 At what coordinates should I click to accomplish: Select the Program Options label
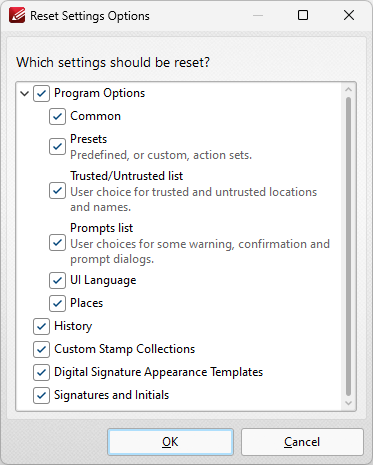(100, 93)
